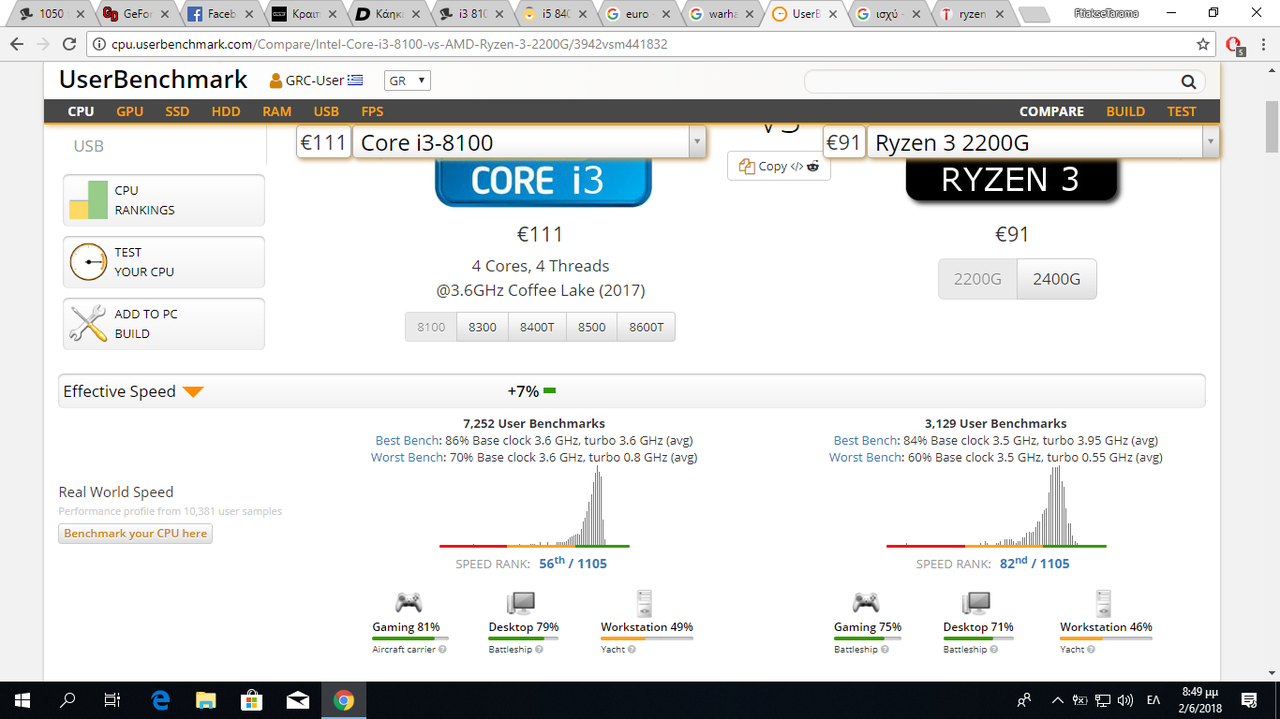The width and height of the screenshot is (1280, 719).
Task: Select the 2400G variant button
Action: (1056, 279)
